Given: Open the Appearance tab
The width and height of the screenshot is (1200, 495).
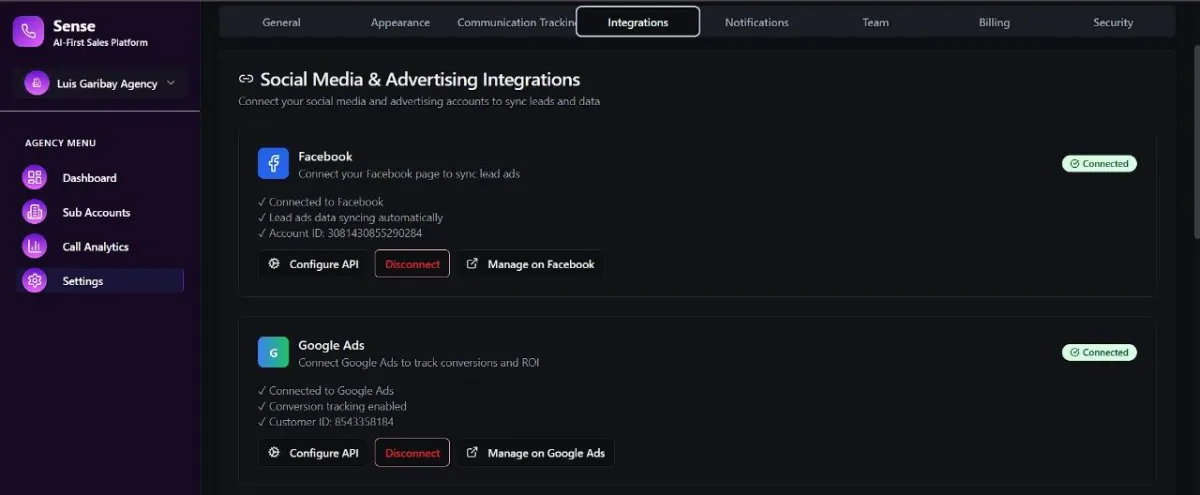Looking at the screenshot, I should point(400,22).
